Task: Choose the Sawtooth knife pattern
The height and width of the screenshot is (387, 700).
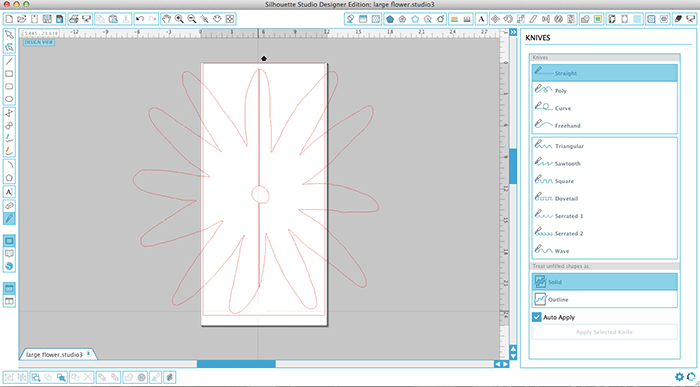Action: pyautogui.click(x=604, y=163)
